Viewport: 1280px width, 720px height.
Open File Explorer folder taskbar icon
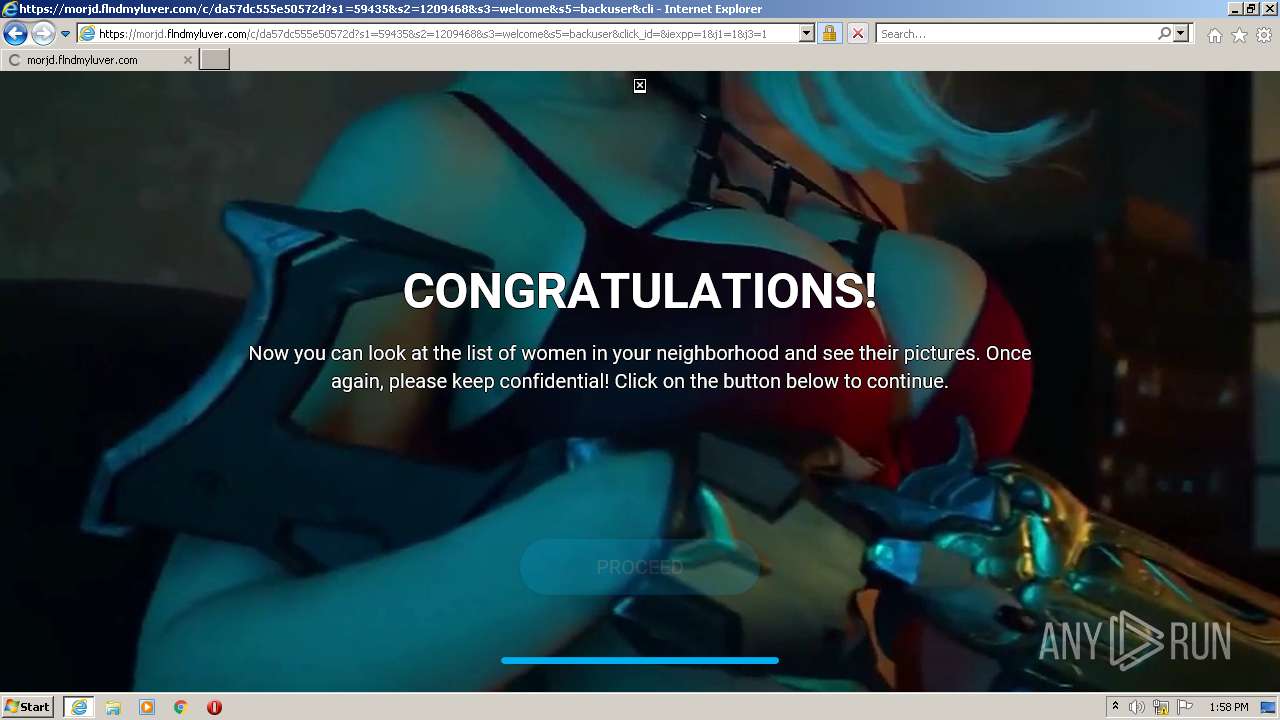[x=113, y=707]
